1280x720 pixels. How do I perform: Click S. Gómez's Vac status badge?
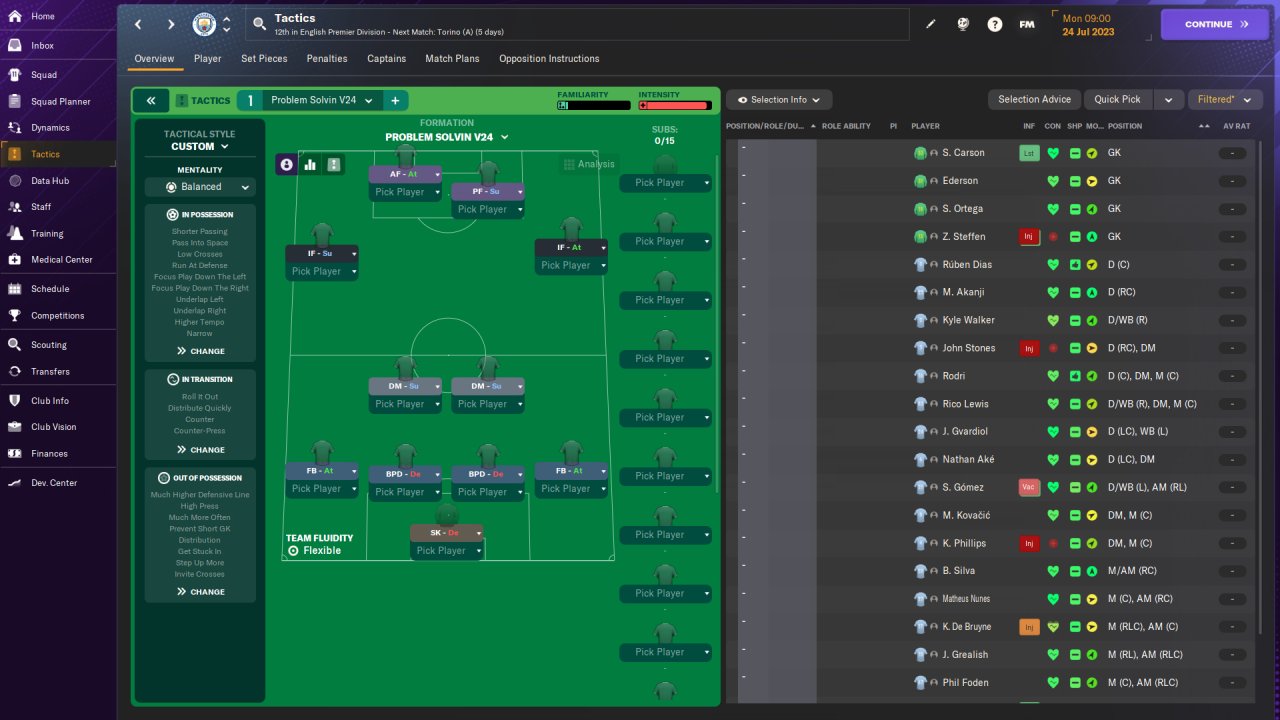pos(1027,488)
